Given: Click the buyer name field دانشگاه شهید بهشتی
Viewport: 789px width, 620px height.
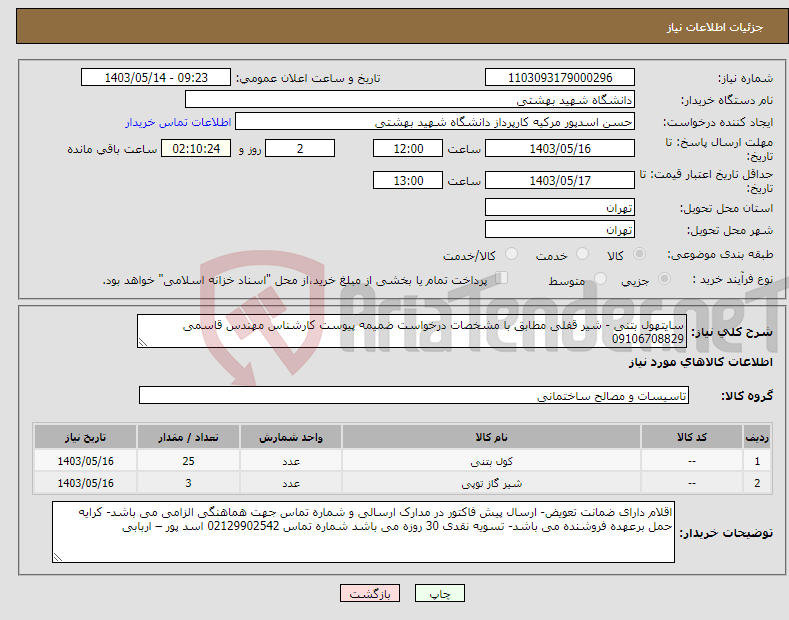Looking at the screenshot, I should 410,100.
